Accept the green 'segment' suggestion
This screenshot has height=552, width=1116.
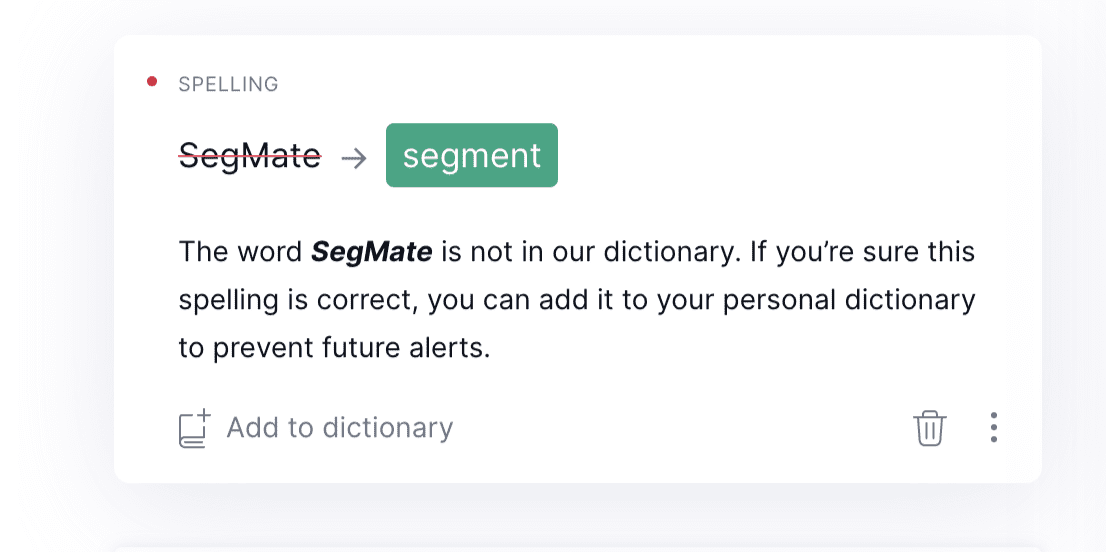pyautogui.click(x=471, y=155)
